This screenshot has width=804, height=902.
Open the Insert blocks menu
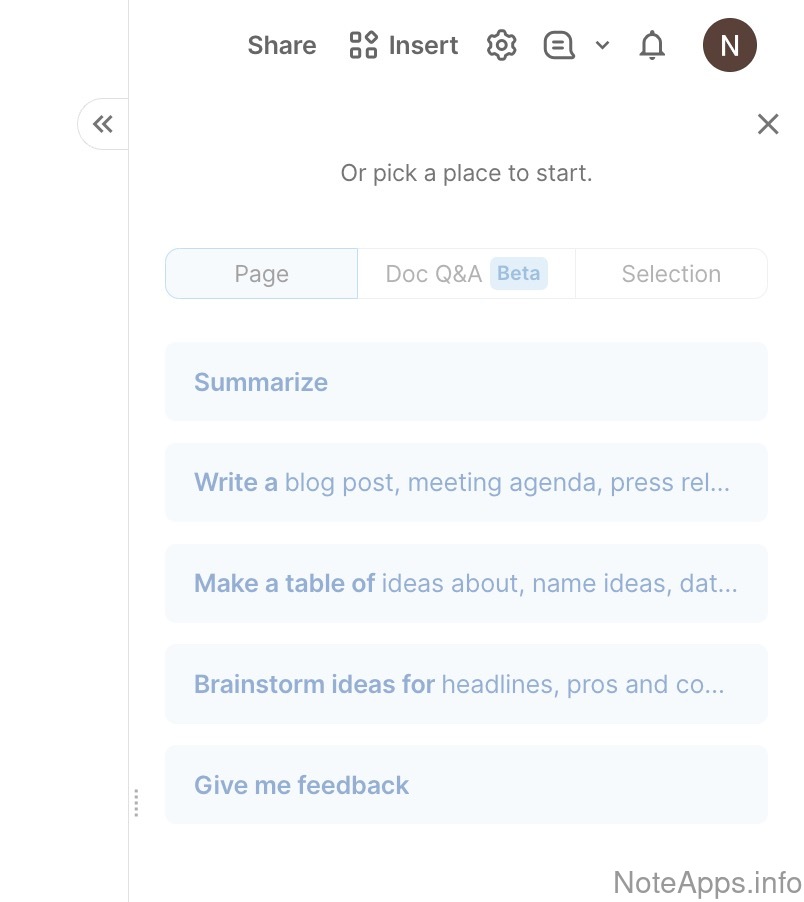(404, 45)
